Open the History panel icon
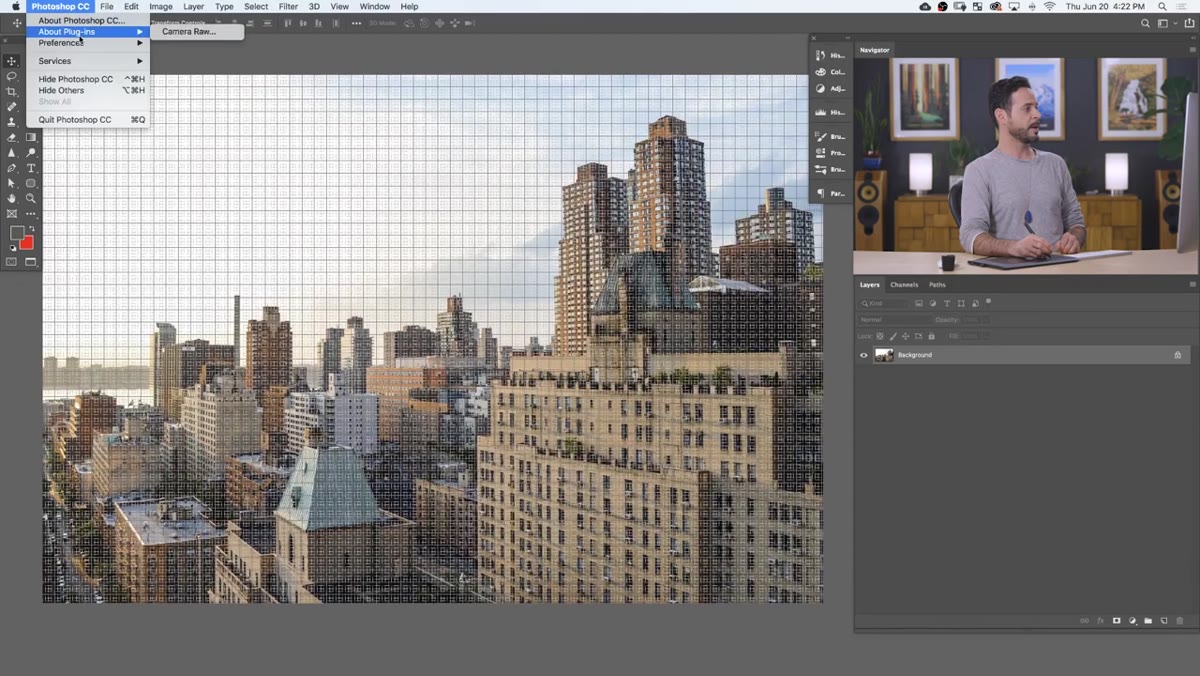Viewport: 1200px width, 676px height. tap(821, 56)
